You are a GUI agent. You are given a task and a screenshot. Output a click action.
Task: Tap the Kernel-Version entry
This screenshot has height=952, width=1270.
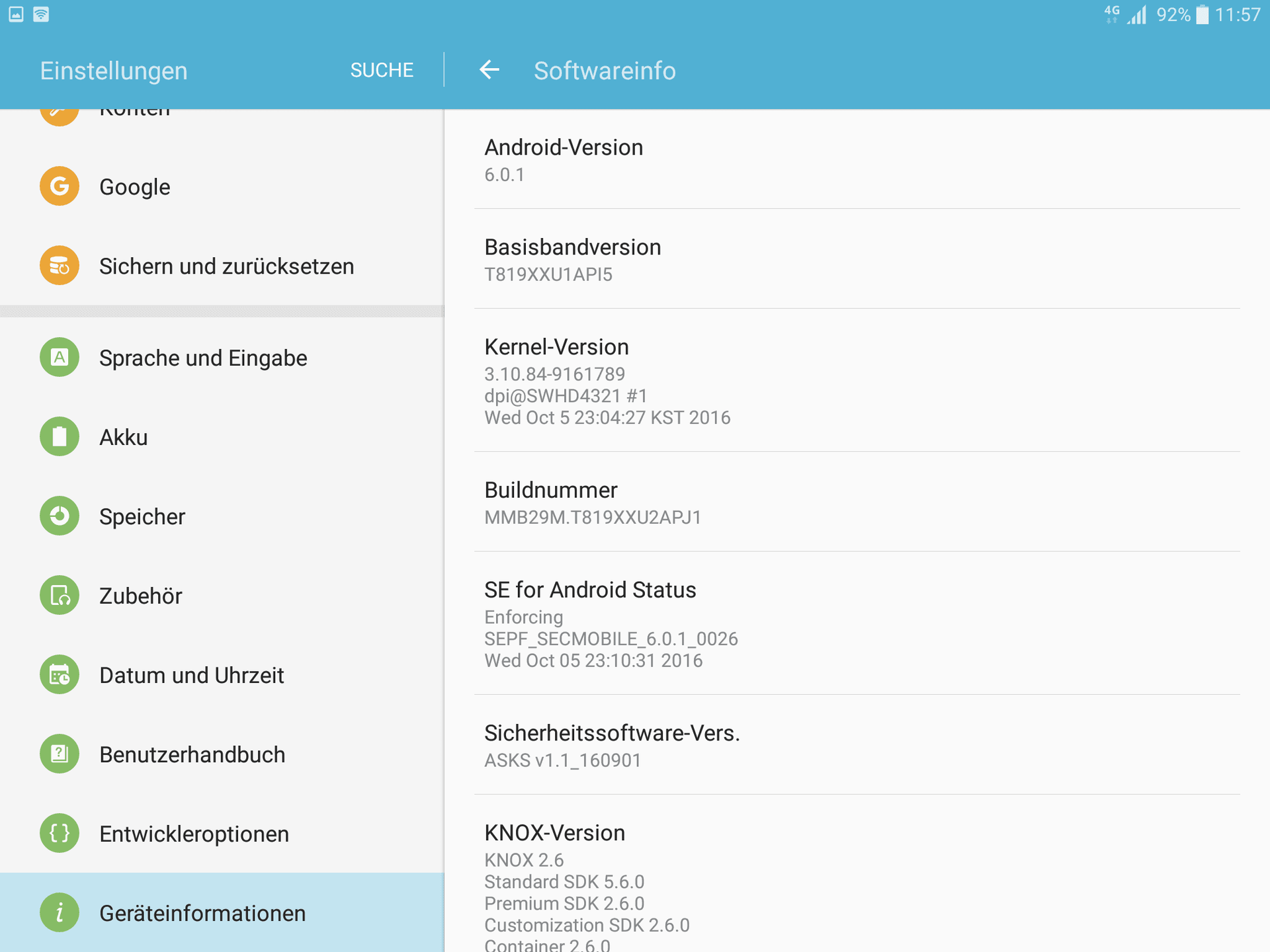point(857,381)
